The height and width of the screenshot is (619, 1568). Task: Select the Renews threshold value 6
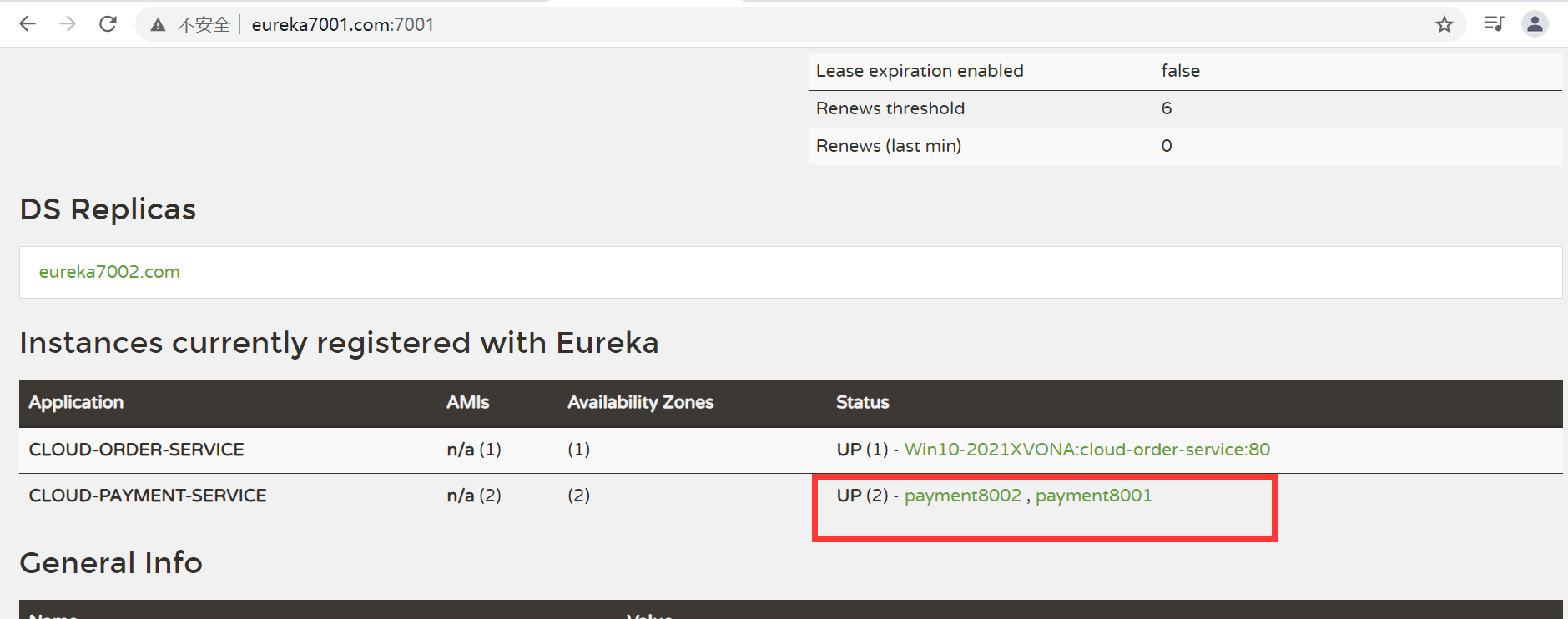tap(1167, 108)
